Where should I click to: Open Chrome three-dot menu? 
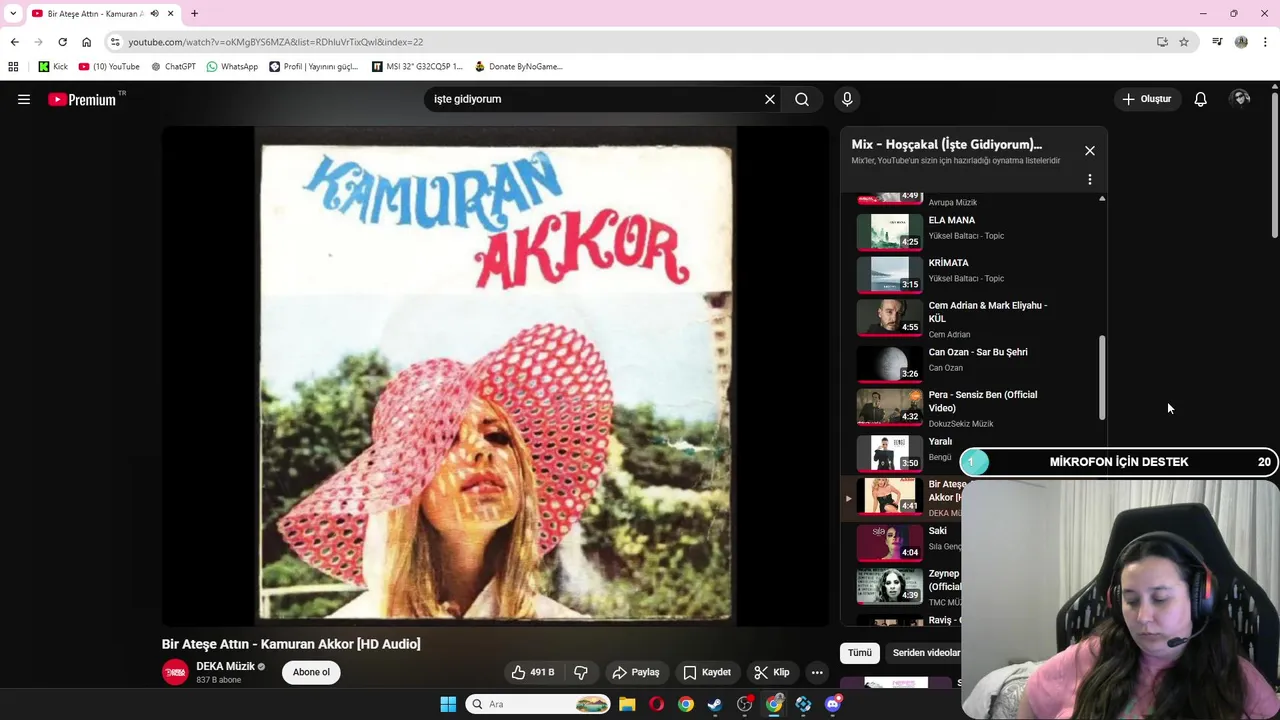click(1265, 42)
